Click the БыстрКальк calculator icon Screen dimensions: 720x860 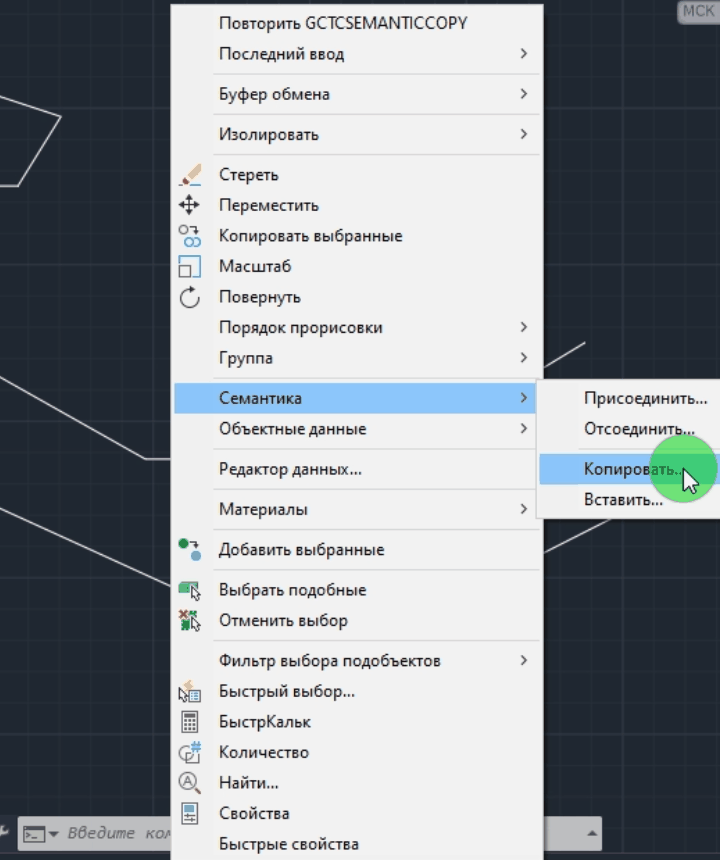(190, 722)
